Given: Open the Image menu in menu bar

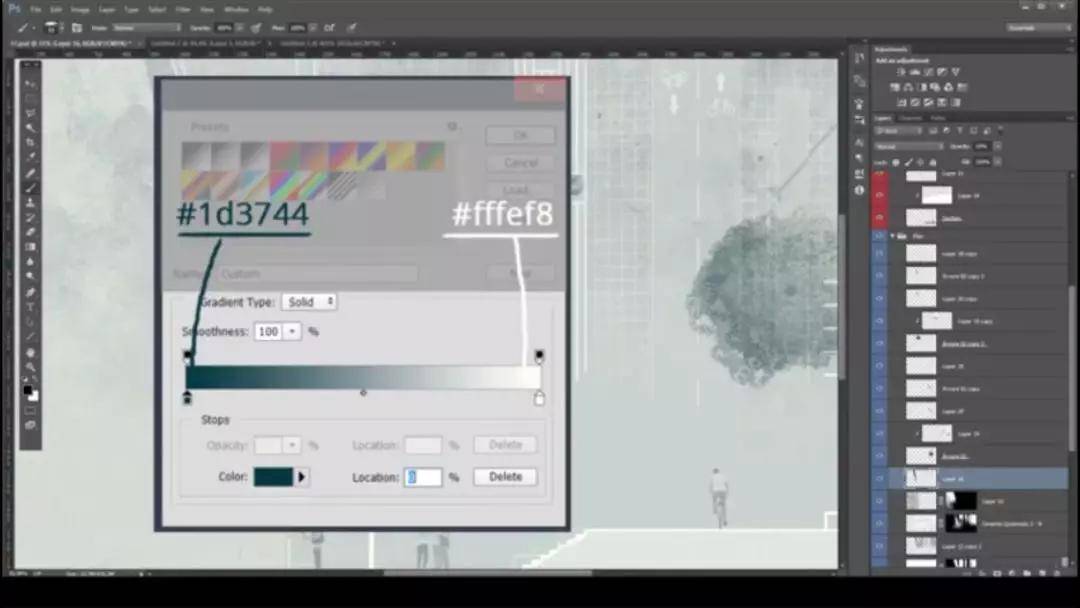Looking at the screenshot, I should 79,9.
